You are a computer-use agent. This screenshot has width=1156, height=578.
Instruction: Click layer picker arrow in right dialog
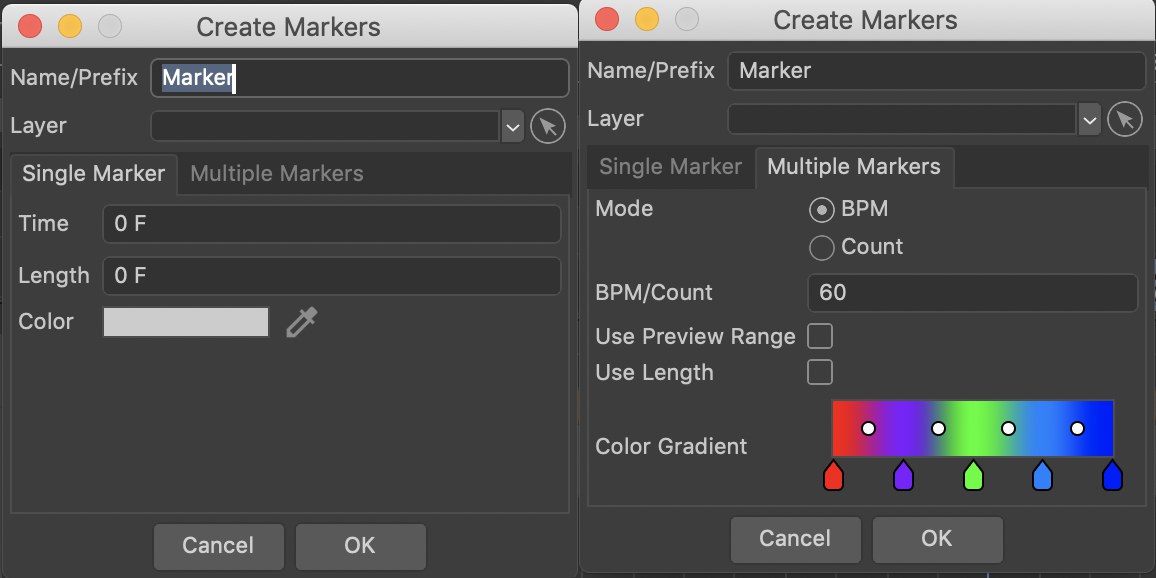click(x=1124, y=119)
